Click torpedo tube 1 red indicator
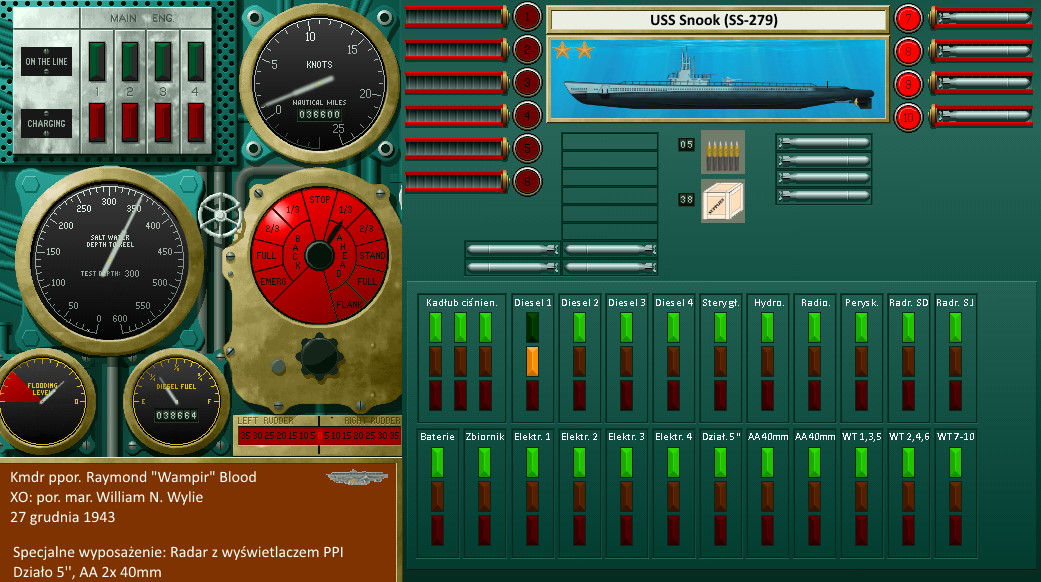 pos(527,17)
